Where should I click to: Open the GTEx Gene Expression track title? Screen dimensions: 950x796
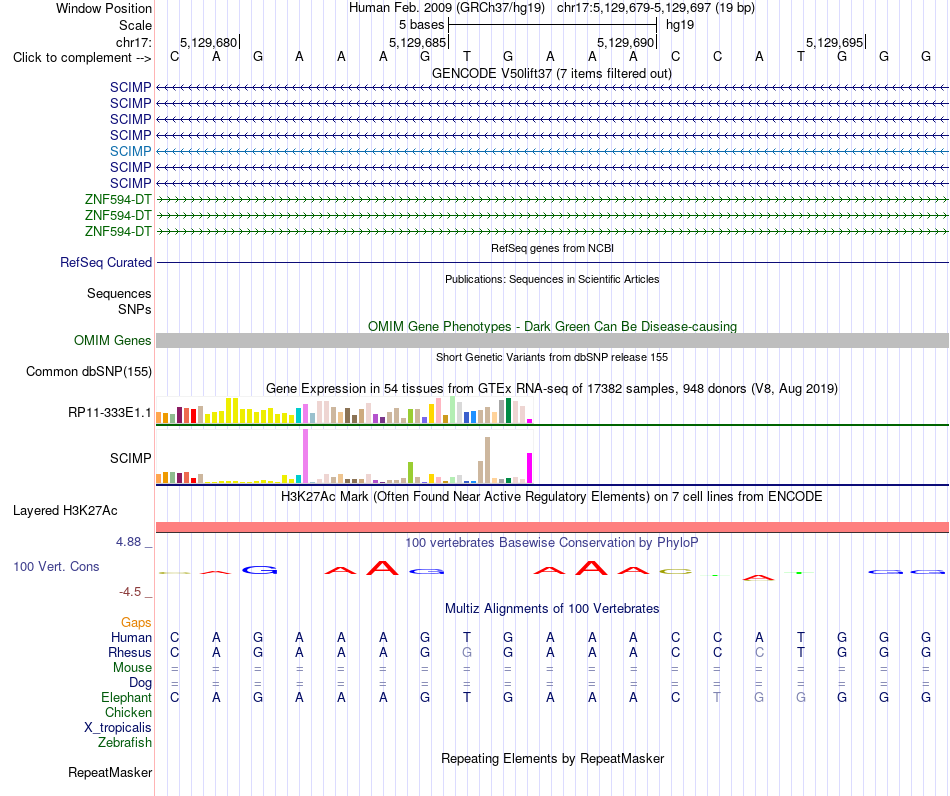click(x=552, y=389)
